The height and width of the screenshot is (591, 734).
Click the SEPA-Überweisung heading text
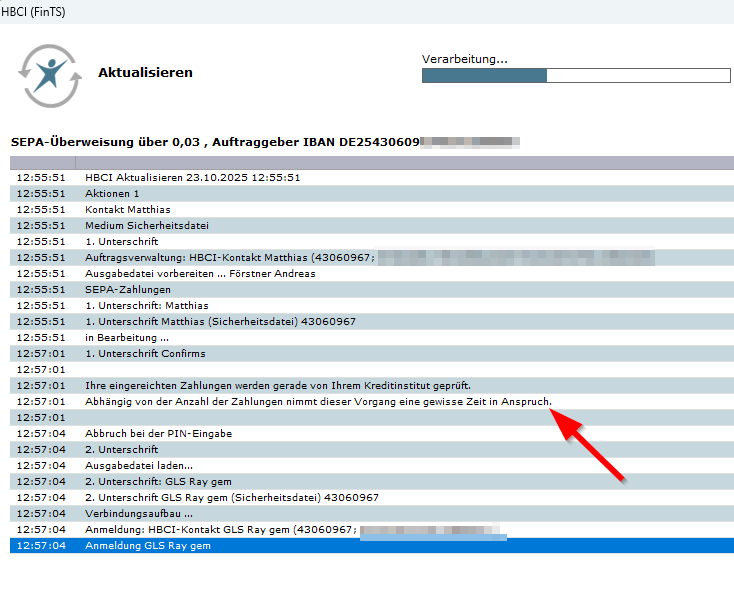click(x=210, y=142)
